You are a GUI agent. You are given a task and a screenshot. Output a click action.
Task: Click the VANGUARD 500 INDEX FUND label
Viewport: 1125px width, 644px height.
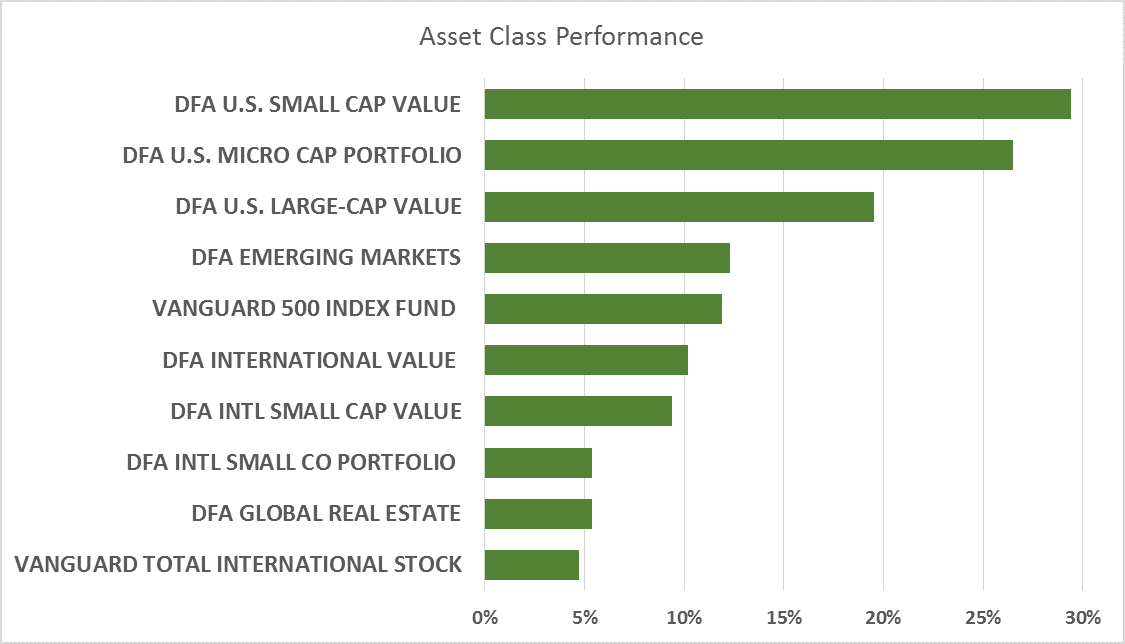[x=304, y=309]
